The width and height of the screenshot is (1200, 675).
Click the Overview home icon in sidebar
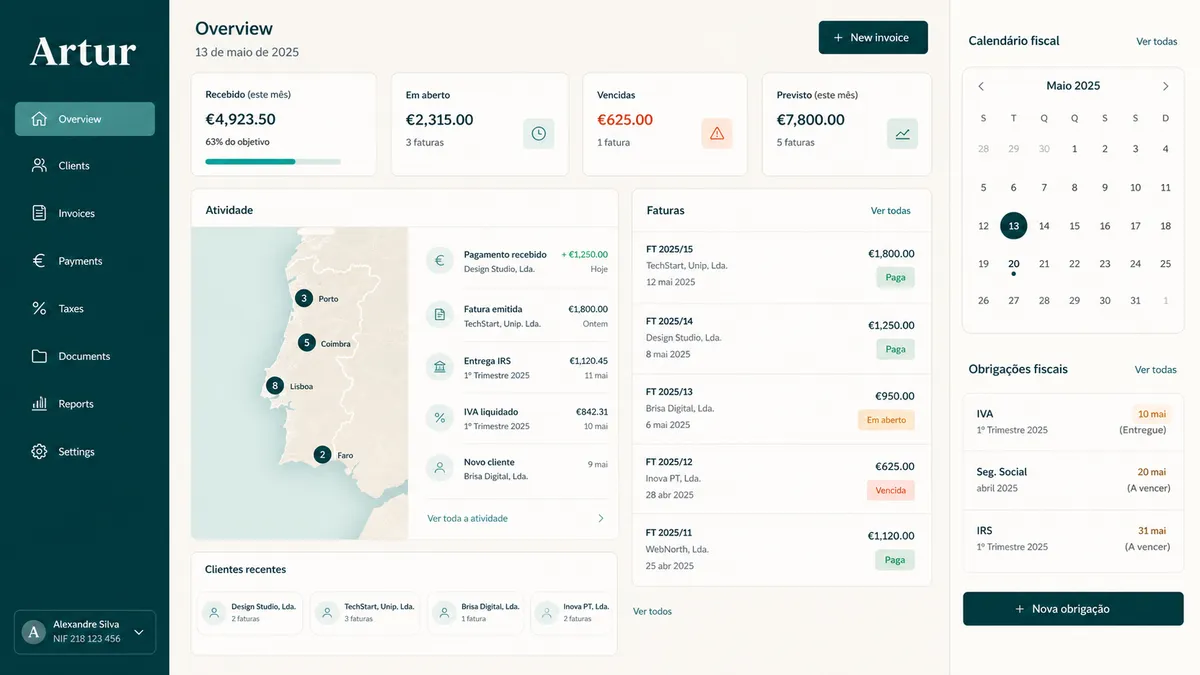click(39, 119)
